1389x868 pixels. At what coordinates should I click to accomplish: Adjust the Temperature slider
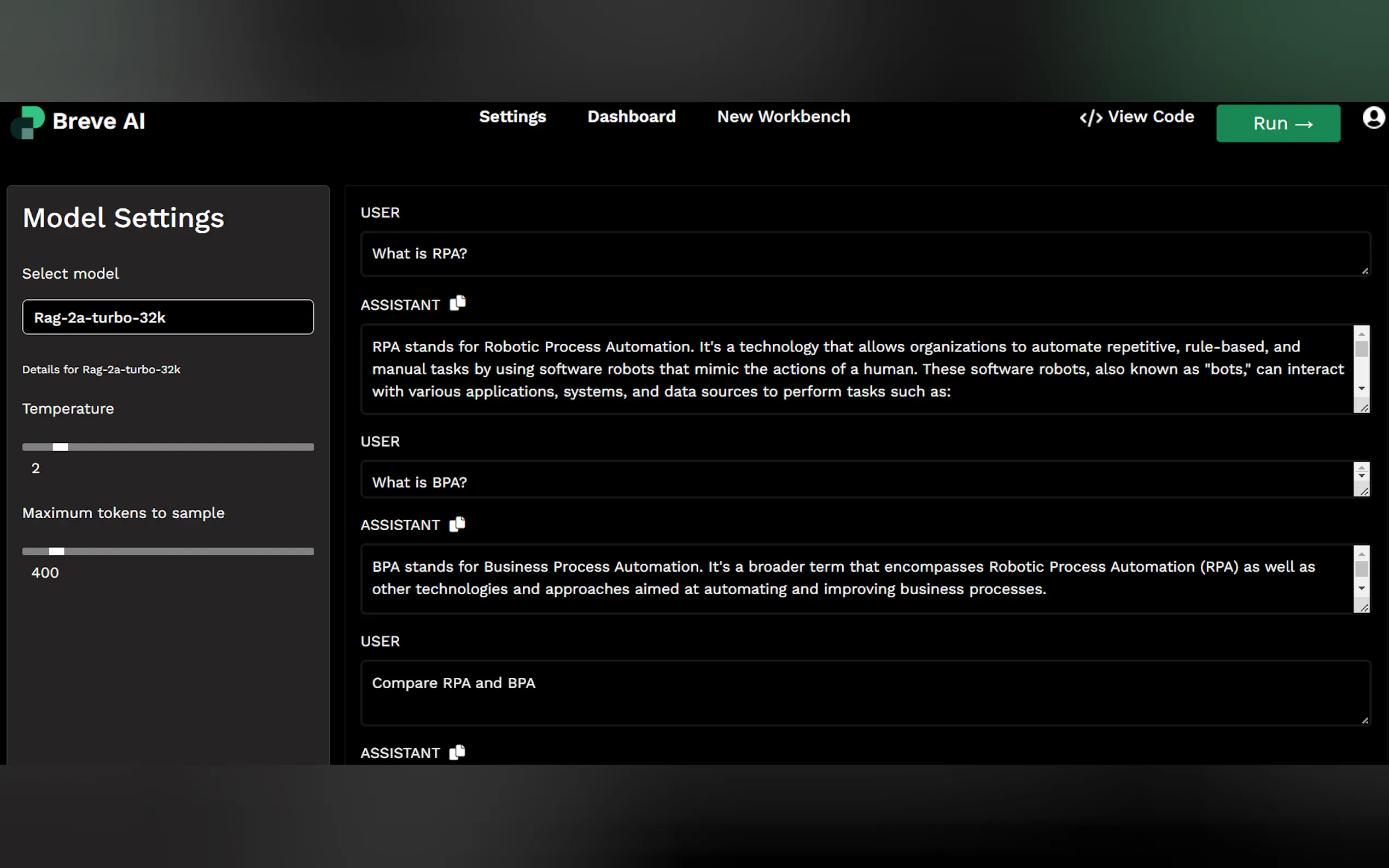point(60,447)
